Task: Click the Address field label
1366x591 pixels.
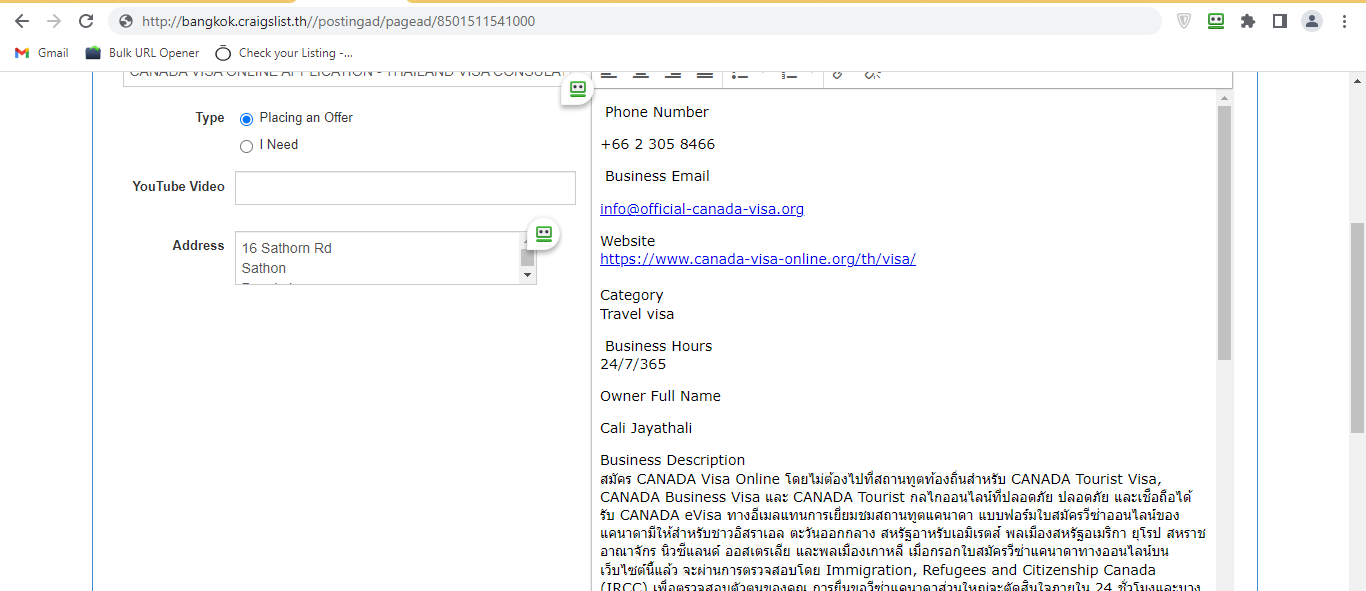Action: 198,245
